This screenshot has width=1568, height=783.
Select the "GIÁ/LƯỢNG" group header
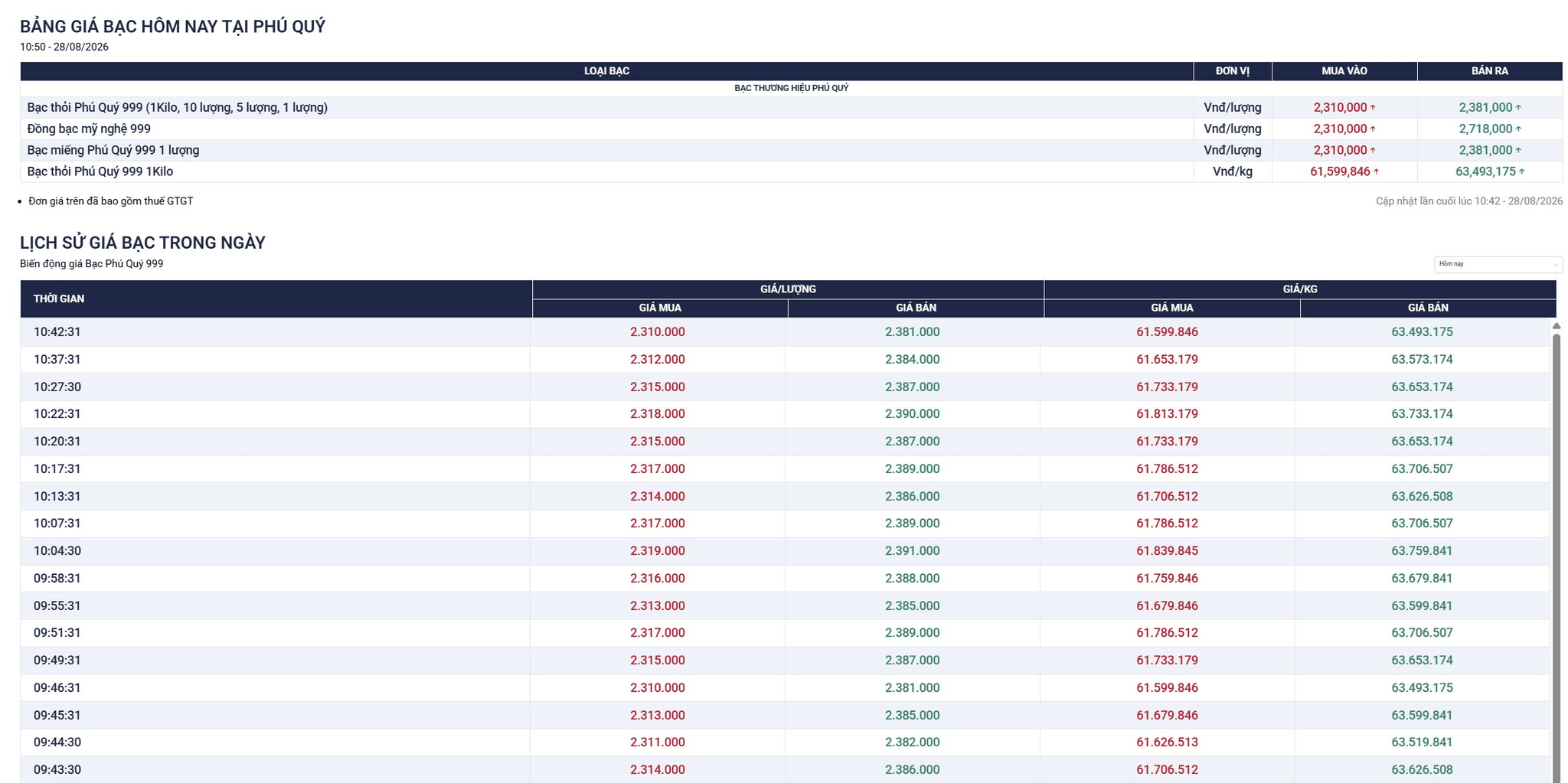tap(788, 289)
